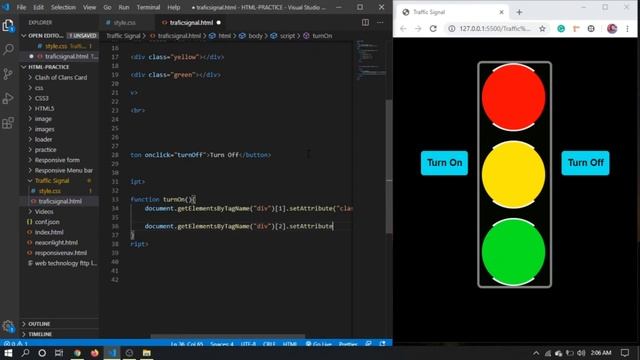Go back in the Chrome browser

point(403,29)
